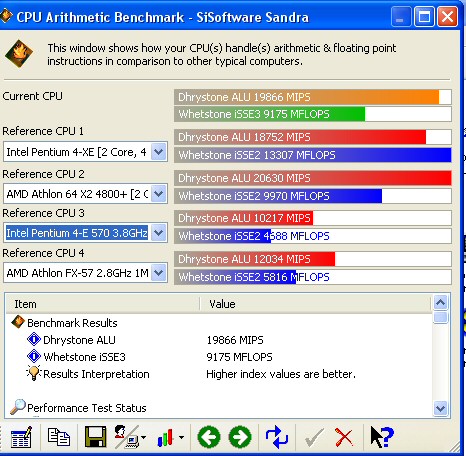Save results with the floppy disk icon
This screenshot has height=456, width=466.
[96, 437]
